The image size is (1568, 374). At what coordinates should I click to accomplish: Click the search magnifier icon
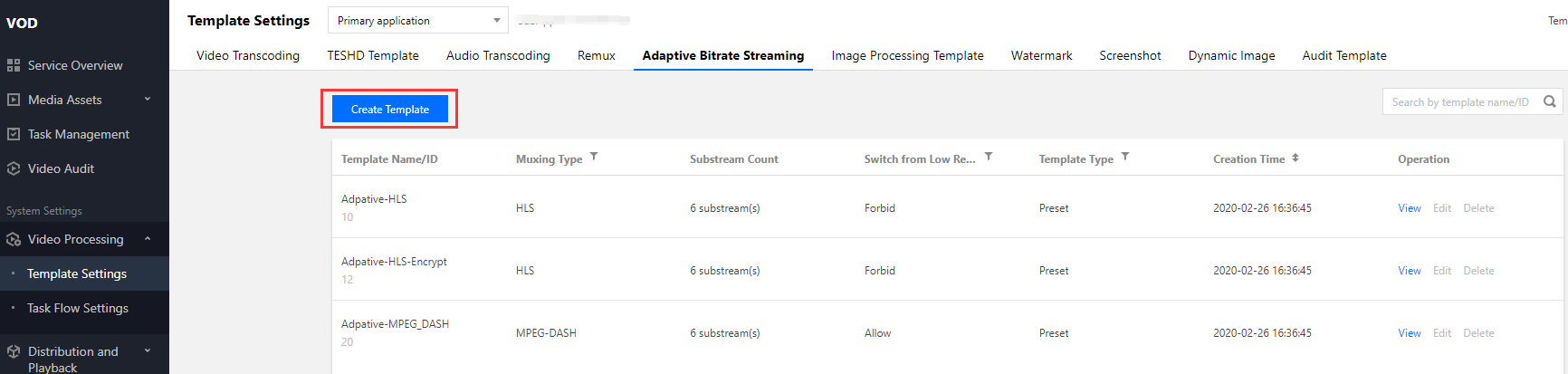(x=1550, y=101)
